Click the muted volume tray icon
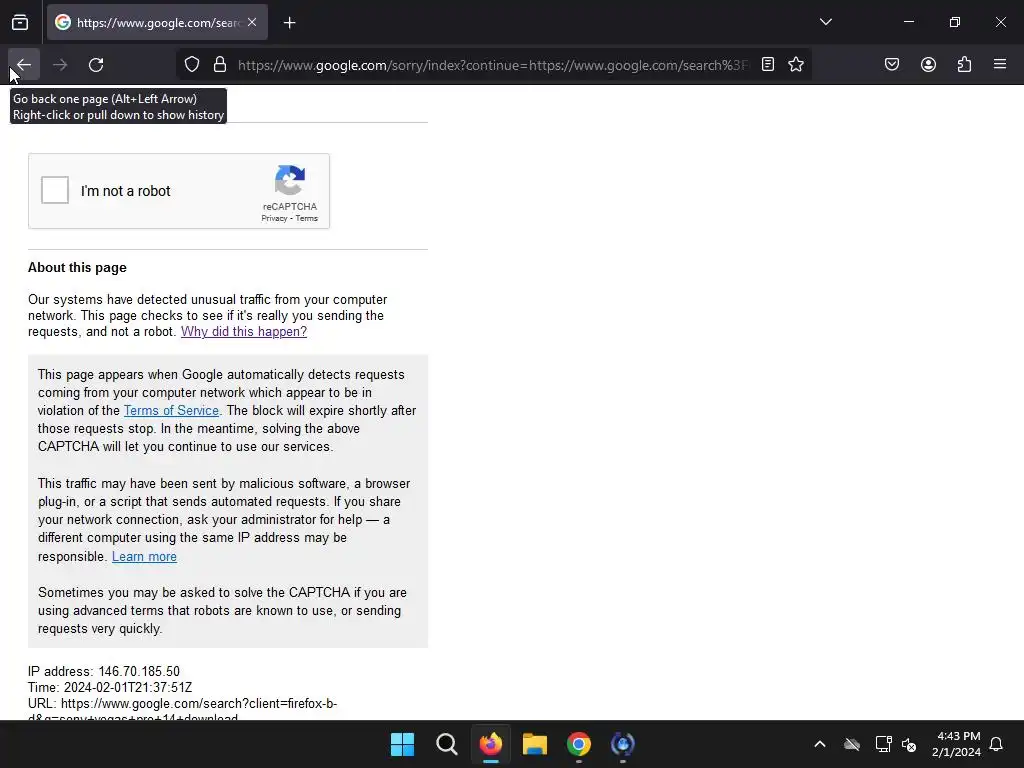The image size is (1024, 768). click(909, 744)
